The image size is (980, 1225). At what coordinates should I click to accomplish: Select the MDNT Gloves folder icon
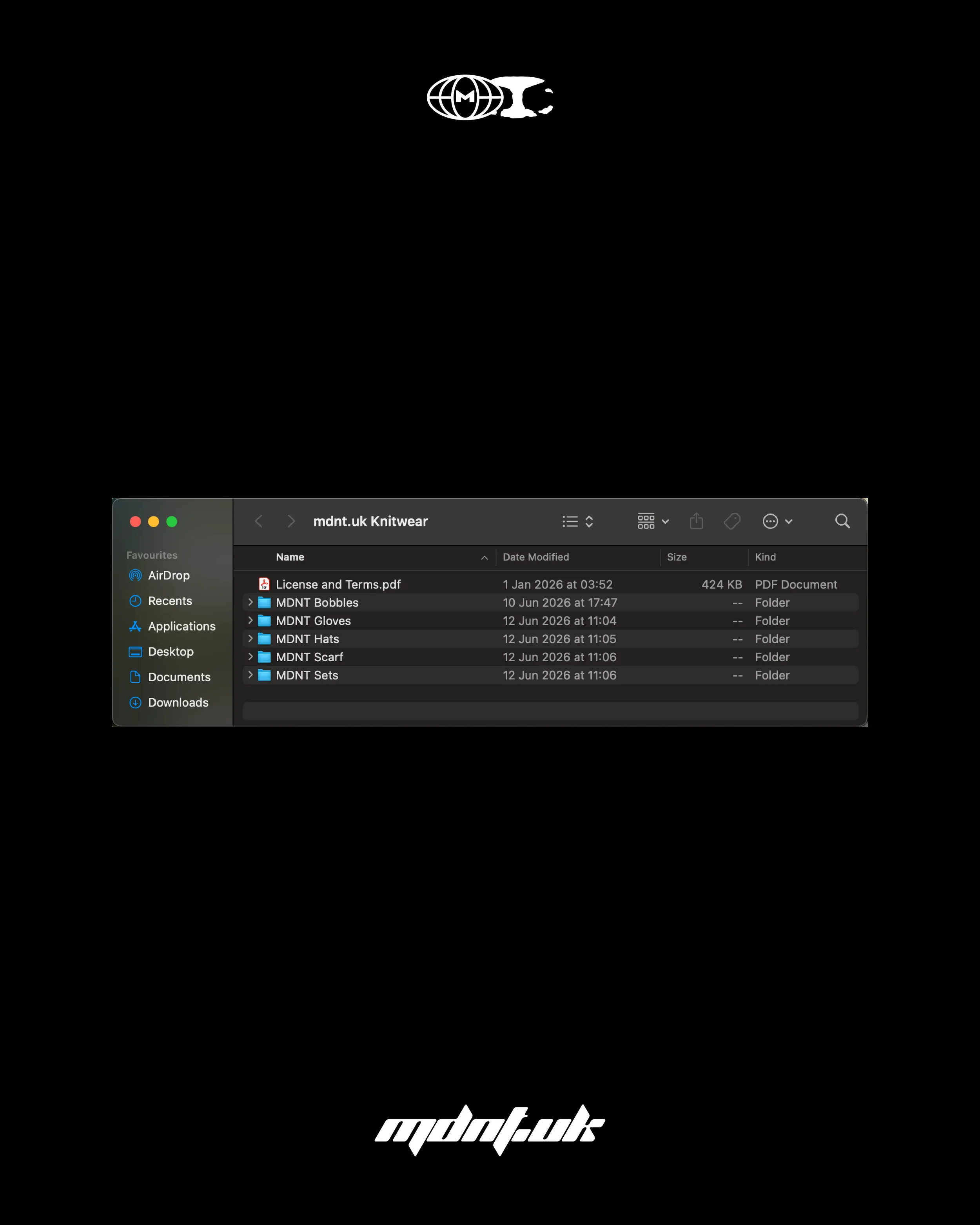tap(264, 621)
